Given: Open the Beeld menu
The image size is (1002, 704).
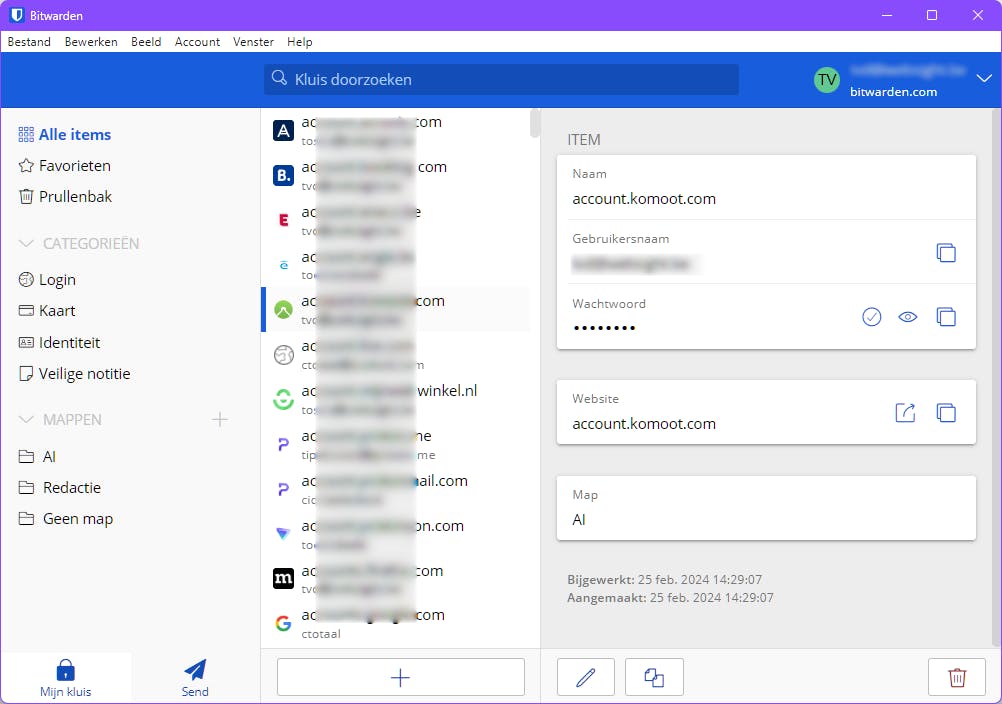Looking at the screenshot, I should pyautogui.click(x=146, y=42).
